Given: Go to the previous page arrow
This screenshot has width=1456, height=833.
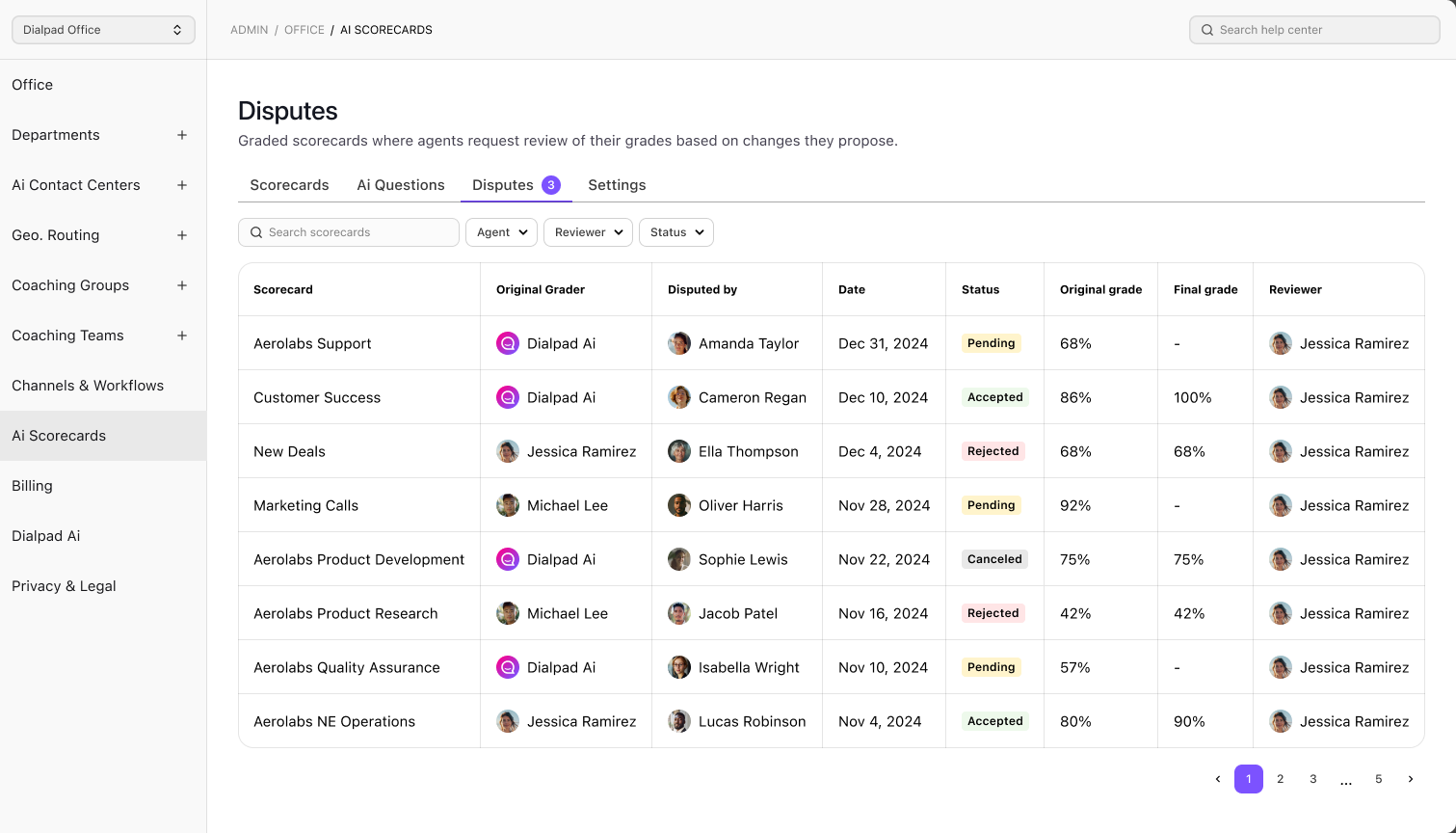Looking at the screenshot, I should click(x=1218, y=779).
